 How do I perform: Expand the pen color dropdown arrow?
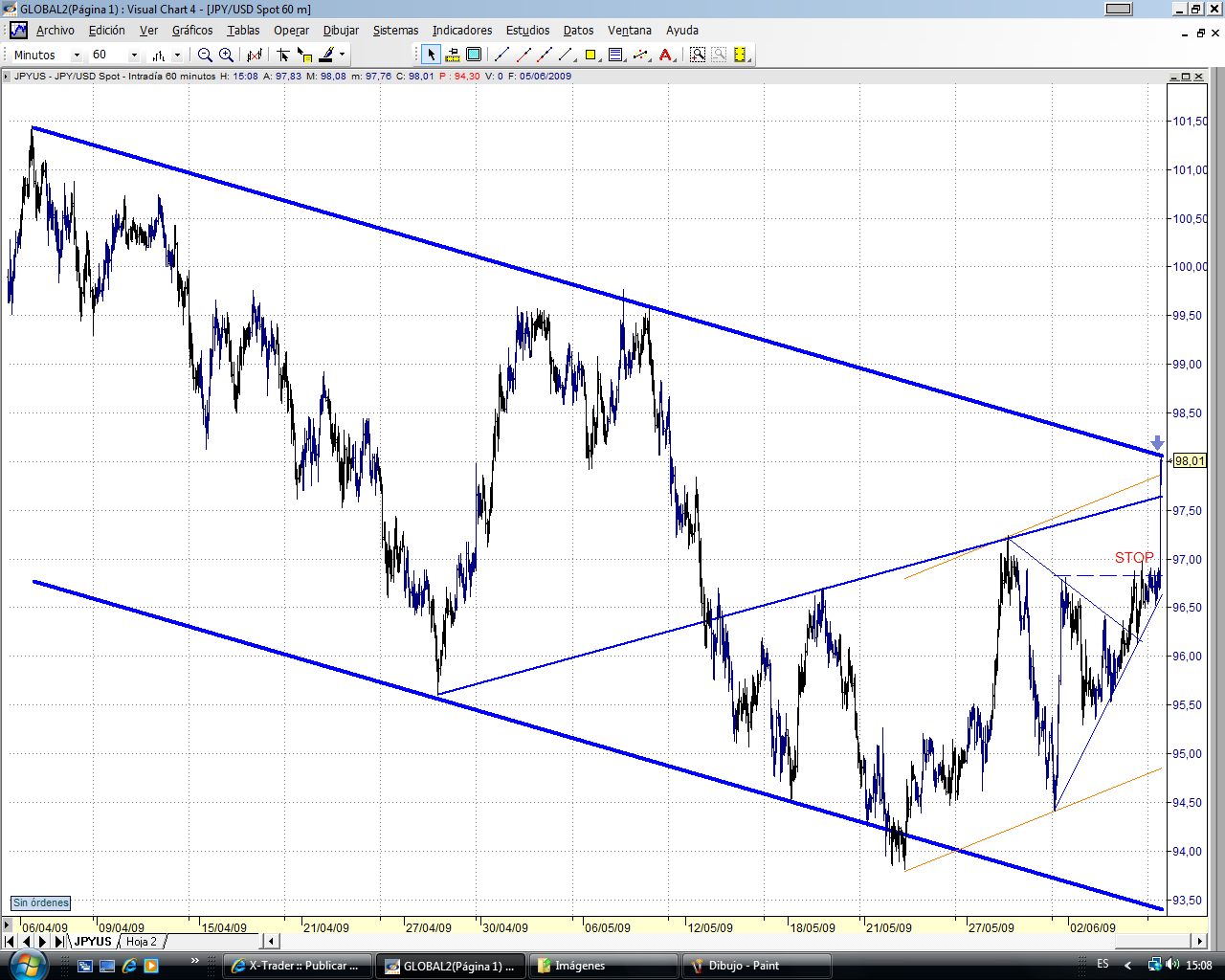[342, 56]
